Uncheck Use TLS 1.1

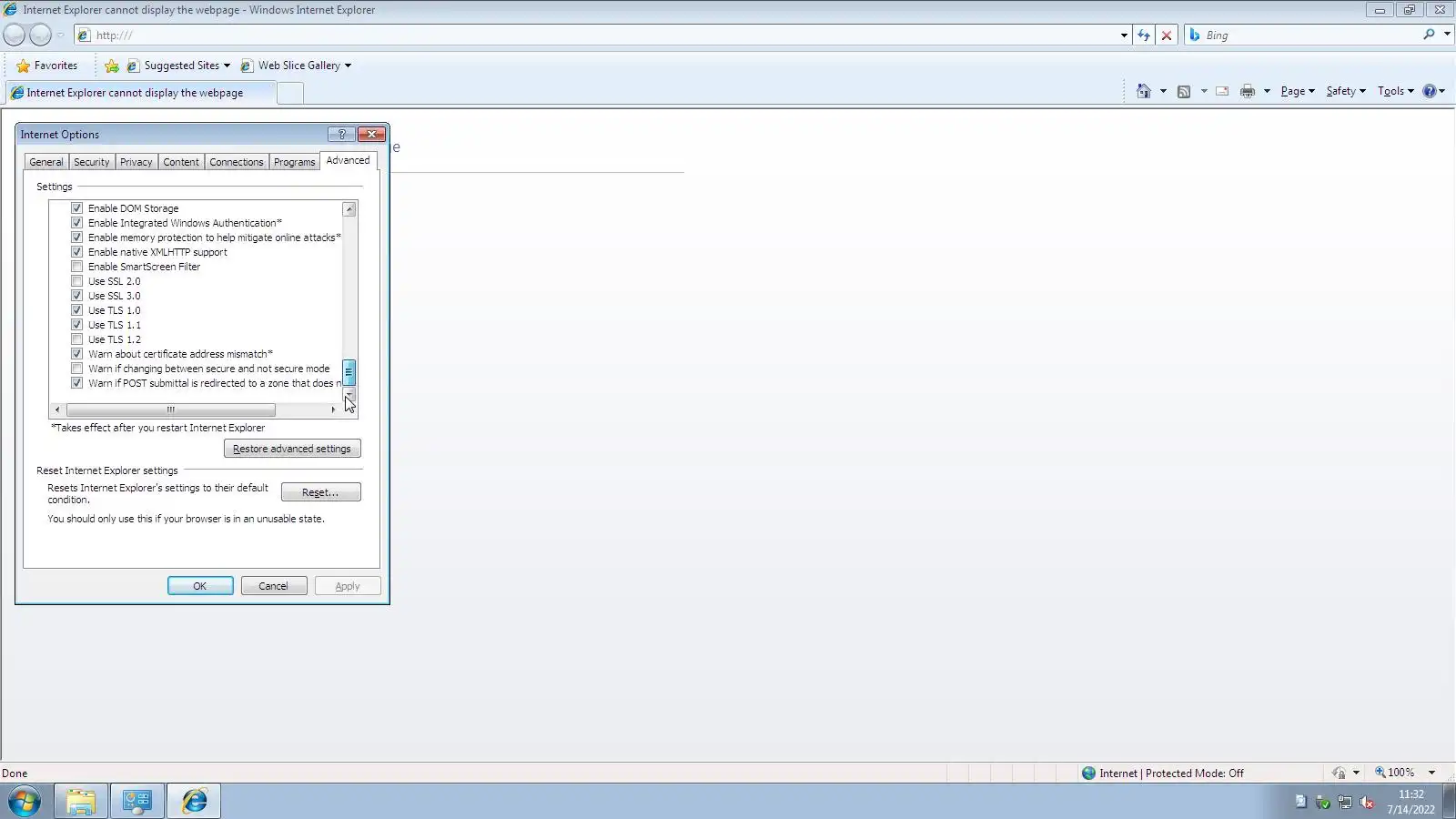pos(77,325)
